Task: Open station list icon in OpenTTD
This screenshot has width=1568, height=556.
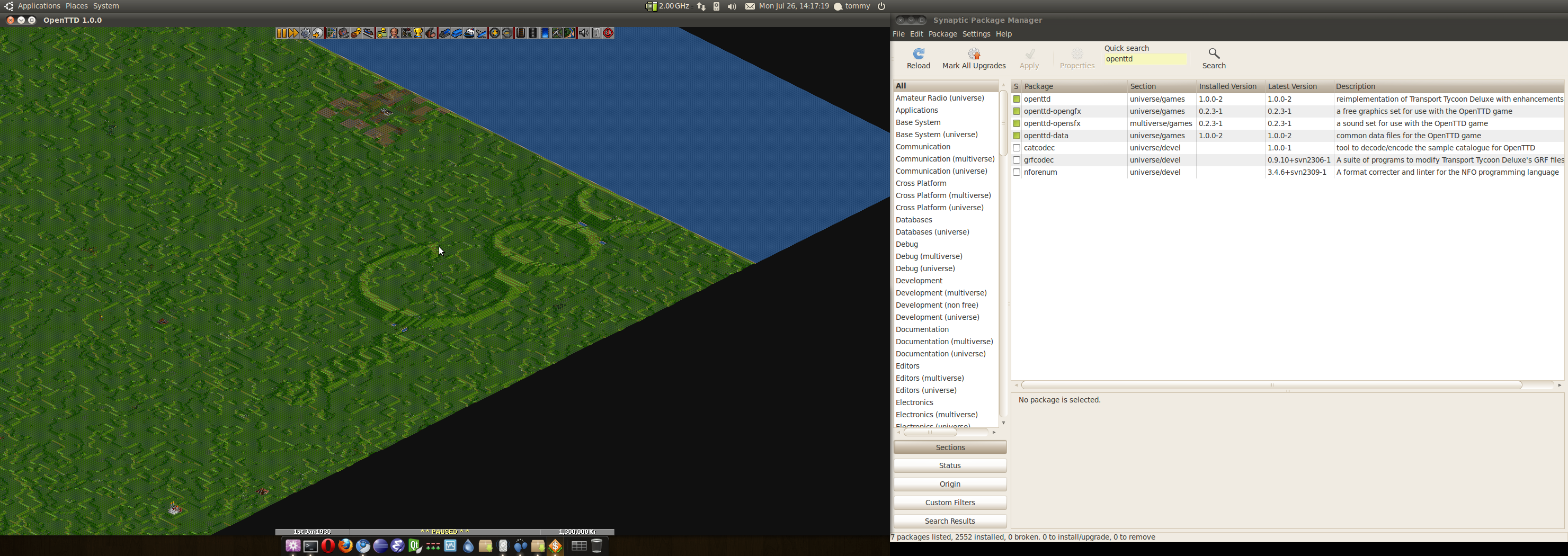Action: click(368, 33)
